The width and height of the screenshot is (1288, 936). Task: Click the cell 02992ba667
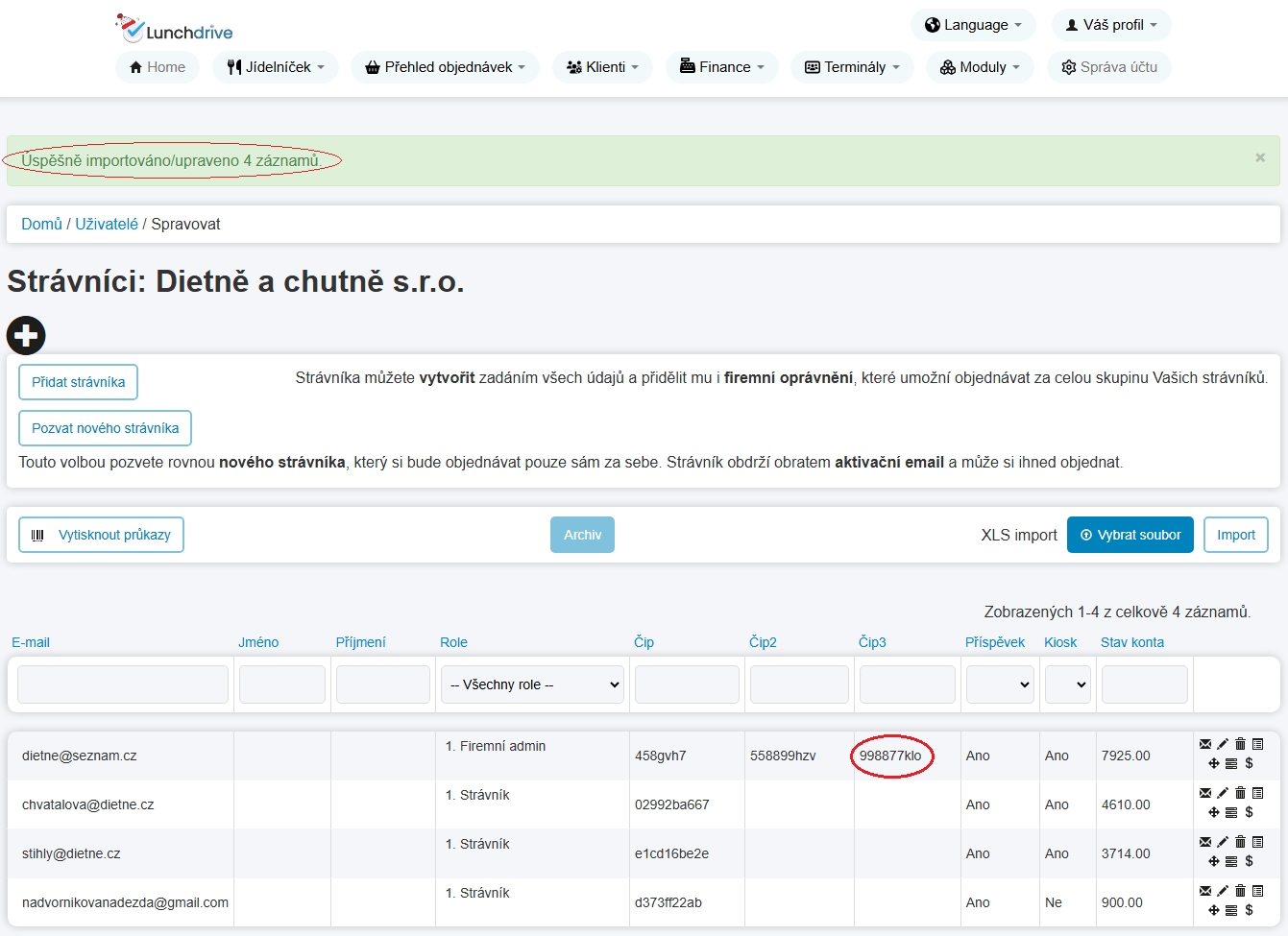coord(672,804)
